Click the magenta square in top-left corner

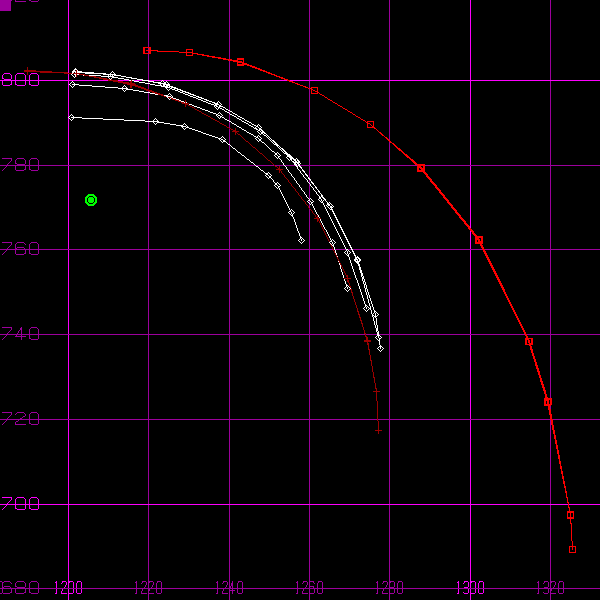pos(5,5)
